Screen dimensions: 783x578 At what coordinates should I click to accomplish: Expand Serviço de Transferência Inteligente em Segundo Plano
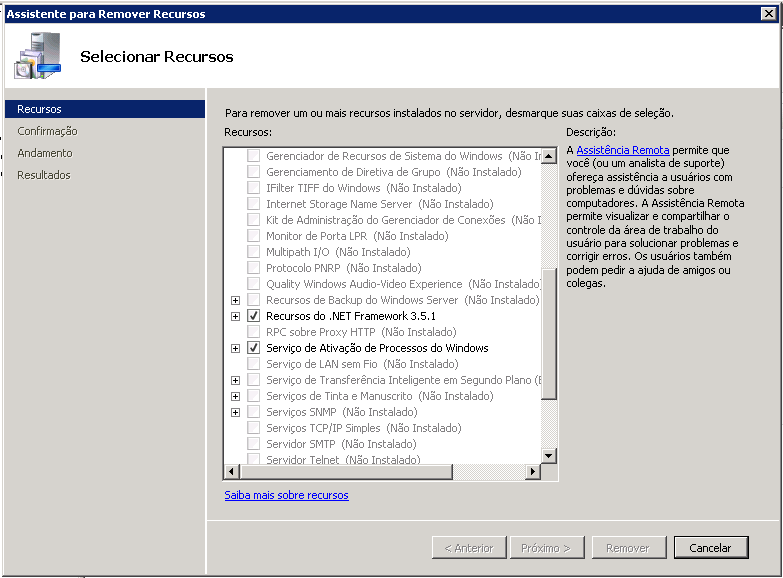click(235, 380)
